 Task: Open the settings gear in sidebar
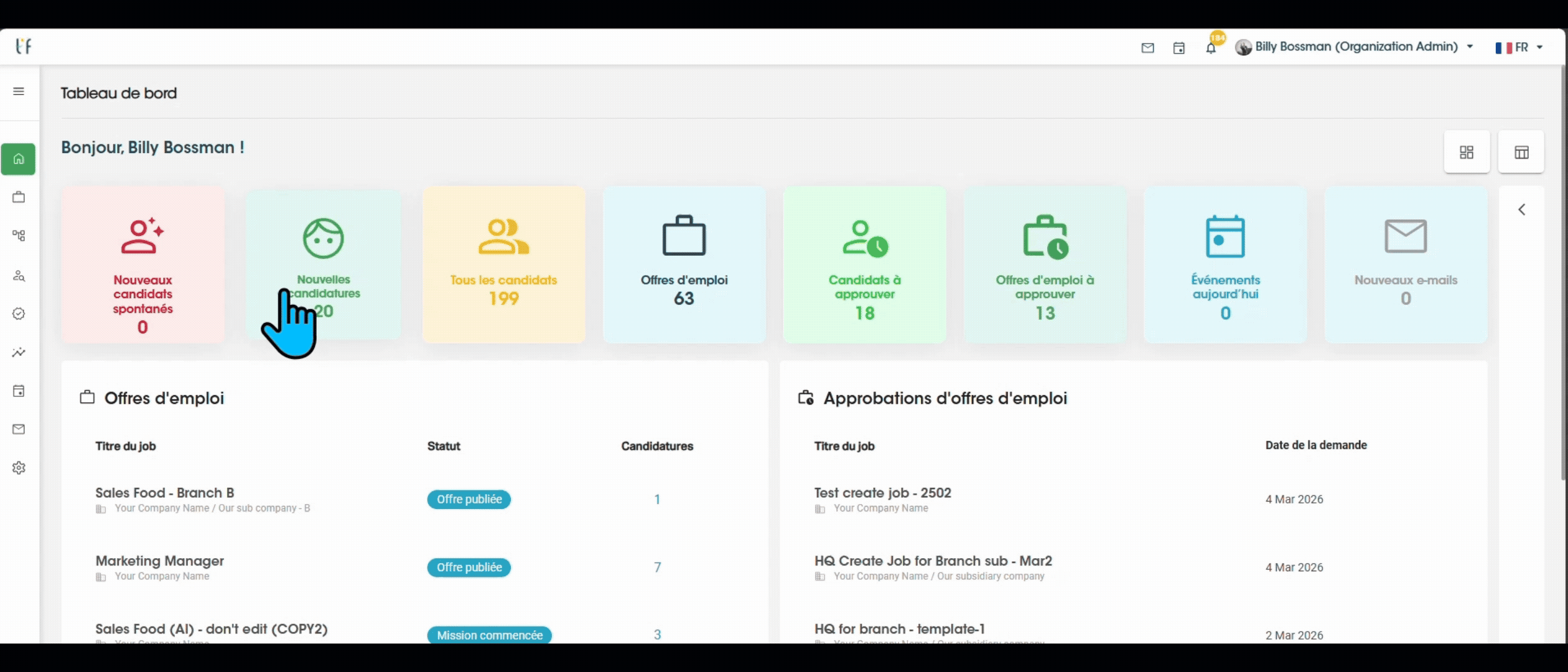19,468
